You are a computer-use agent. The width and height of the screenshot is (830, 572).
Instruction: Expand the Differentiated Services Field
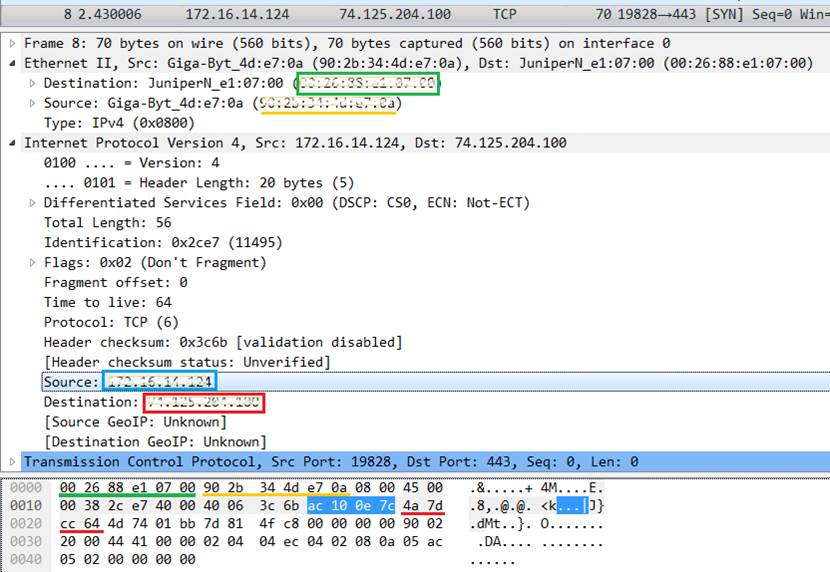tap(33, 203)
